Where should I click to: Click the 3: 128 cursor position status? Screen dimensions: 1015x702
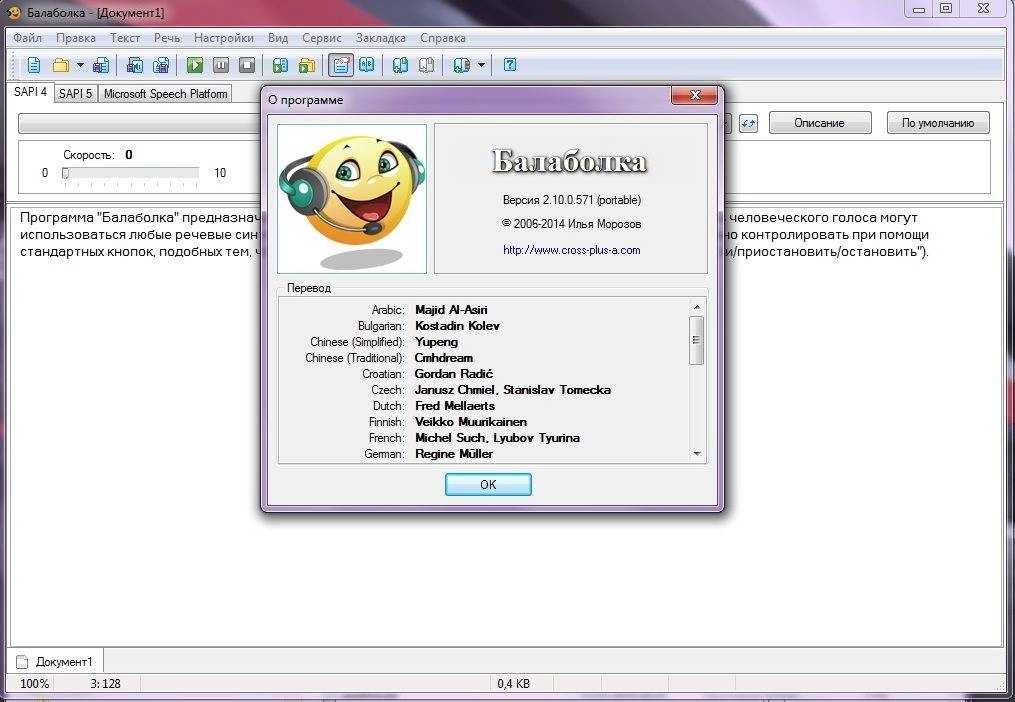click(106, 683)
